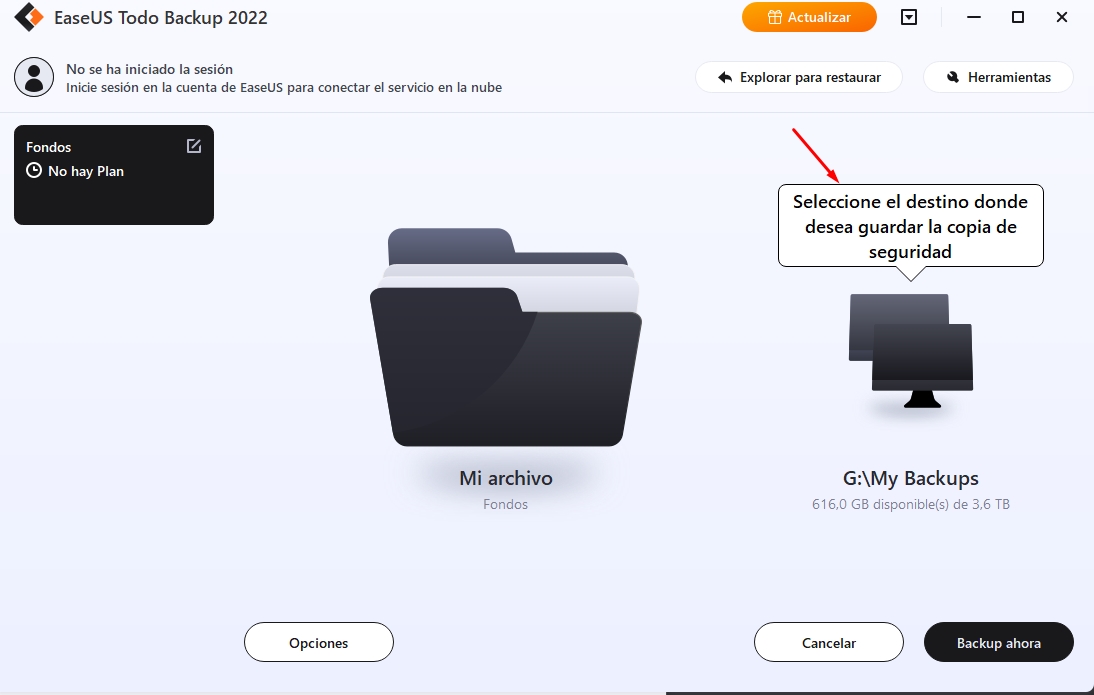
Task: Click '616,0 GB disponible(s) de 3,6 TB' text
Action: 911,505
